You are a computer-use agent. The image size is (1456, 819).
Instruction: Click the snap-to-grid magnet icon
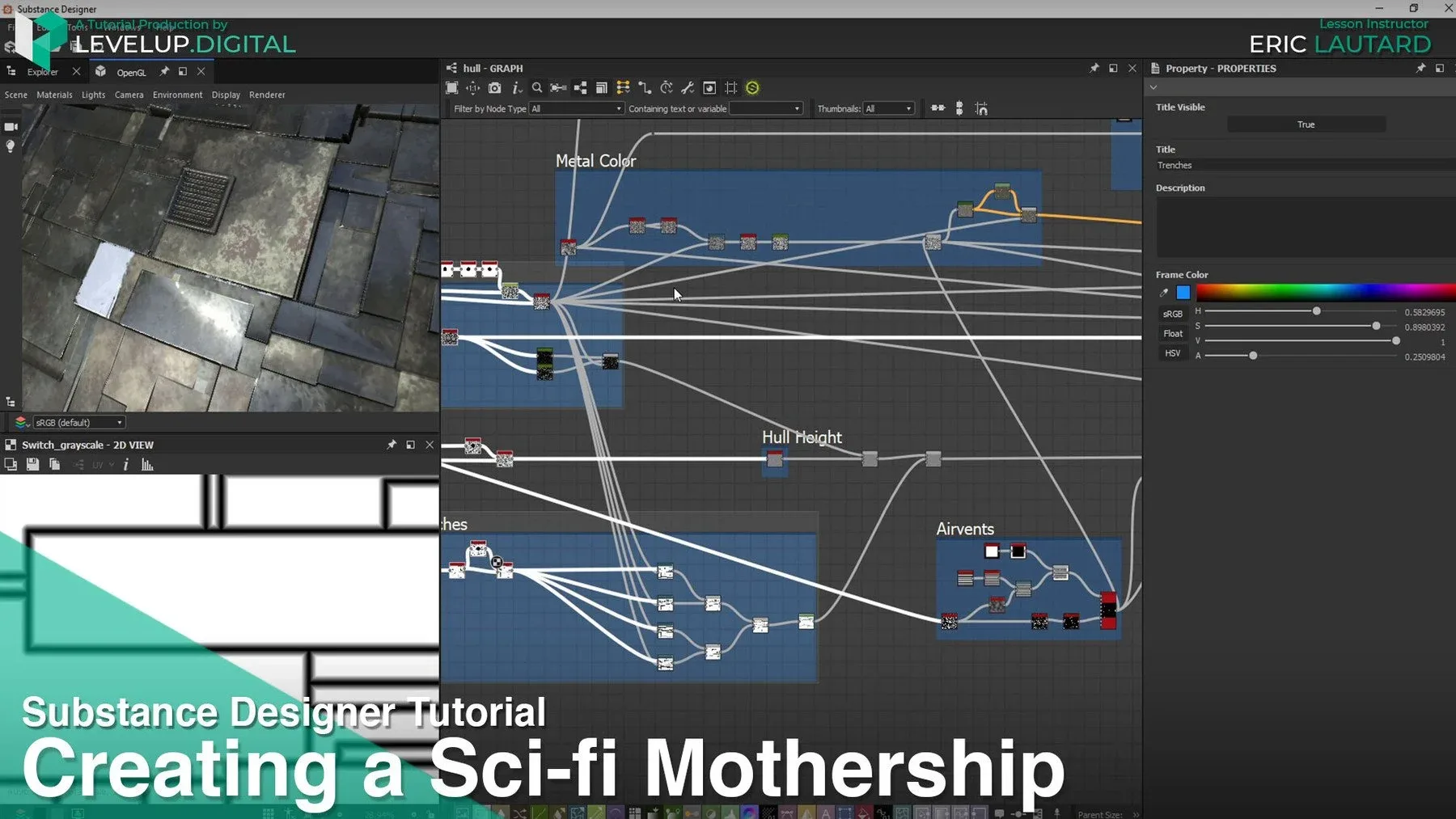pos(981,108)
